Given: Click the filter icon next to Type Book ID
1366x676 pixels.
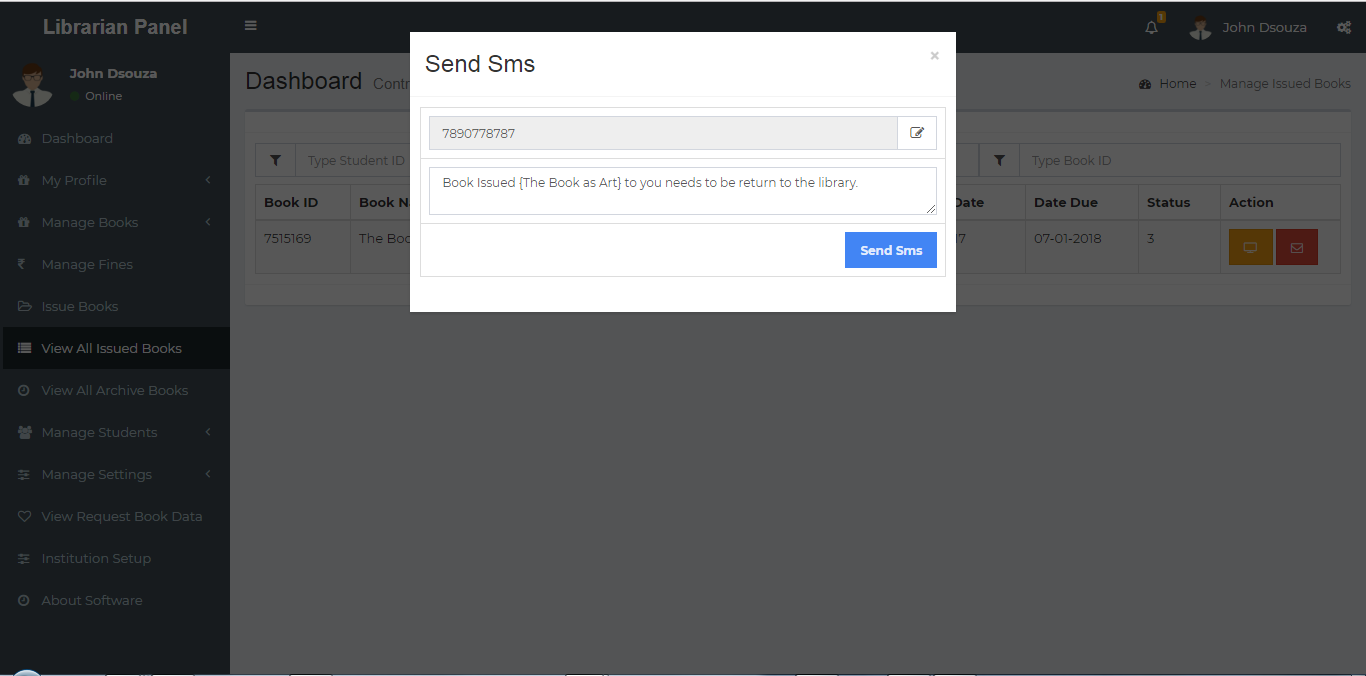Looking at the screenshot, I should click(999, 160).
